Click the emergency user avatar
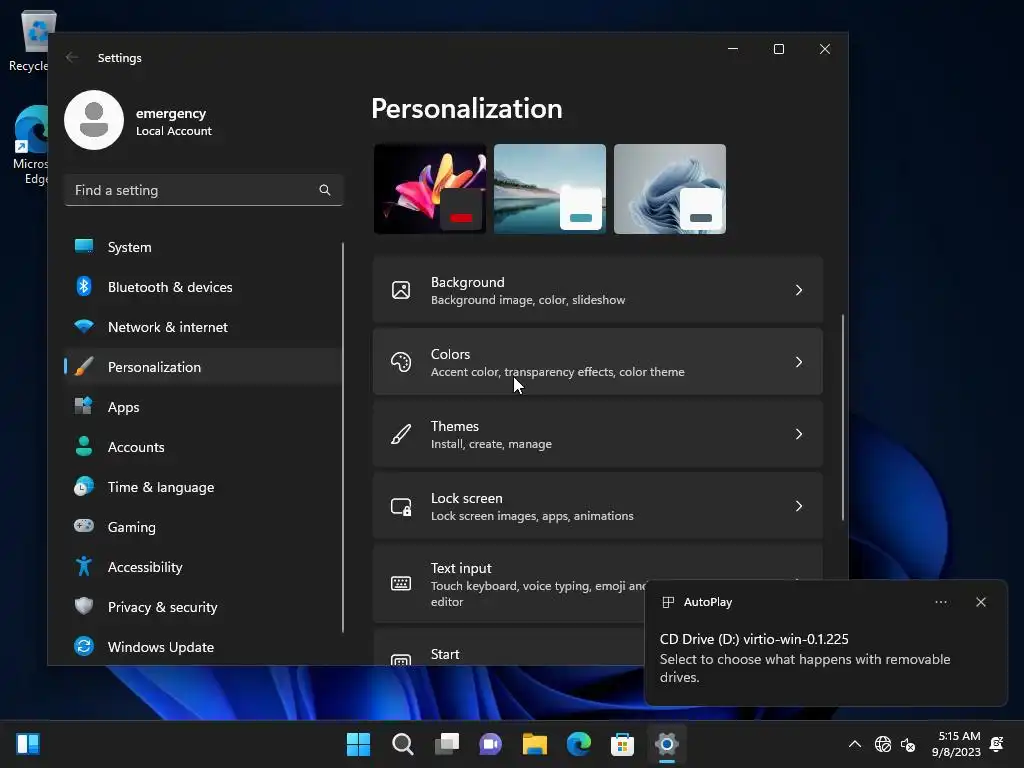The image size is (1024, 768). [x=94, y=120]
